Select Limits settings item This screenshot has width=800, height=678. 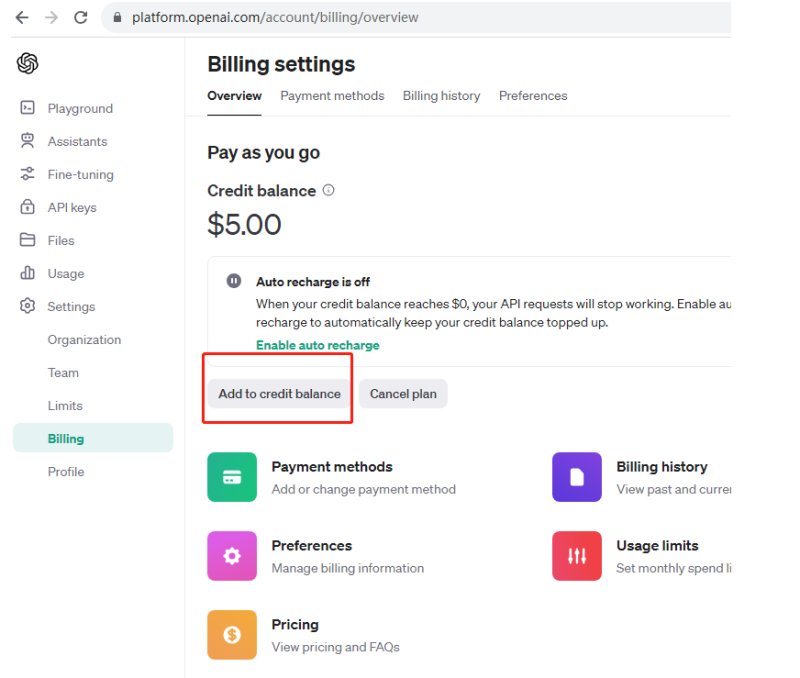click(x=65, y=406)
